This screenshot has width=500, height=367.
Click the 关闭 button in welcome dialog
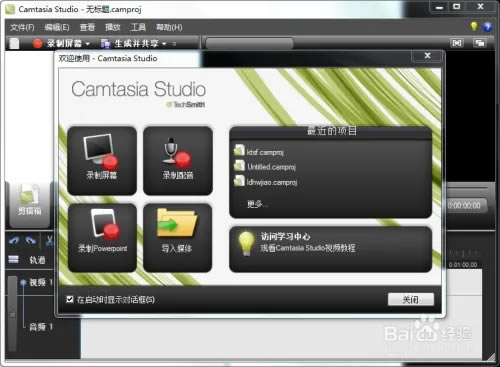coord(411,299)
